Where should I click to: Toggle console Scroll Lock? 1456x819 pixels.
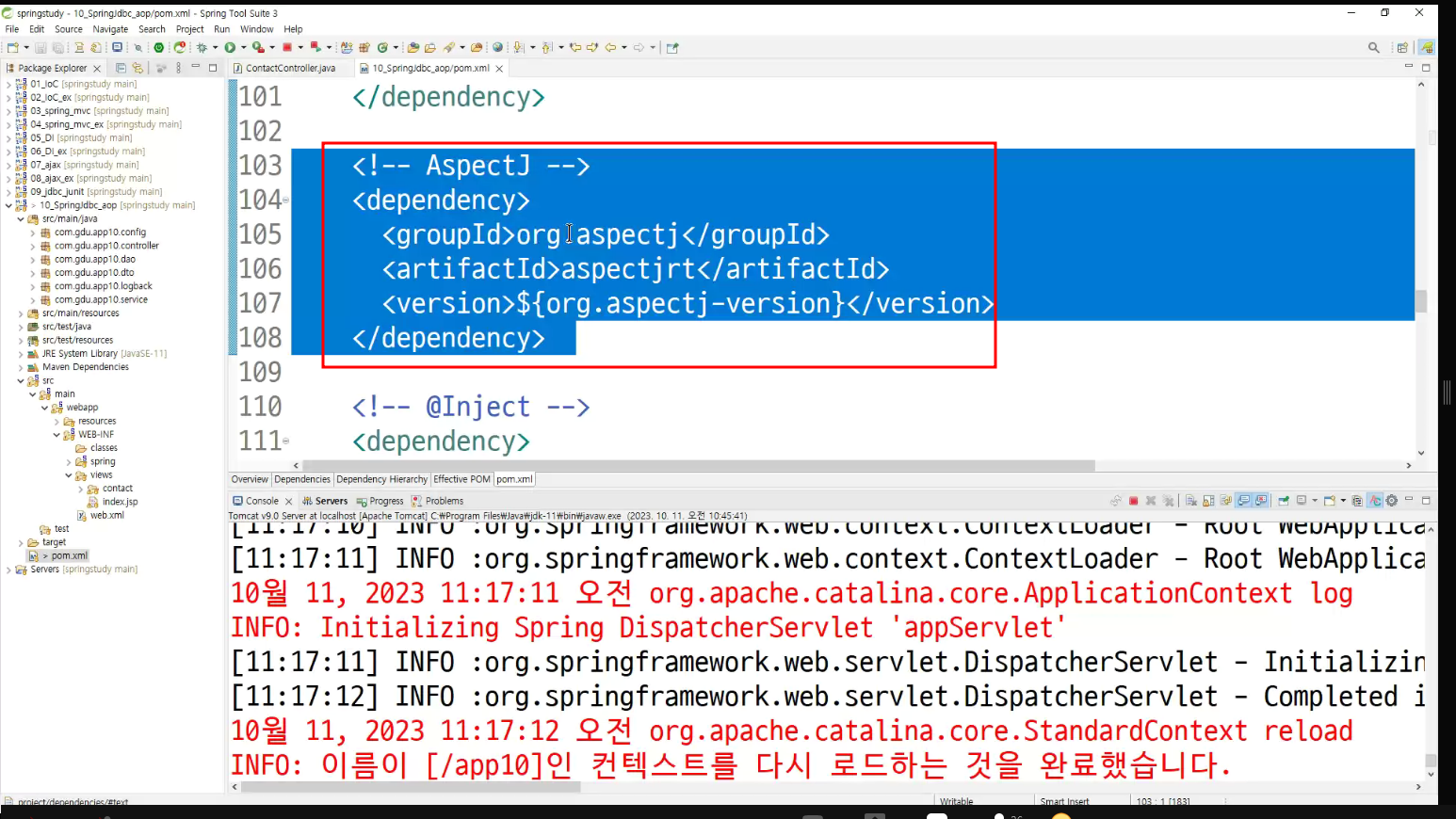pyautogui.click(x=1208, y=501)
